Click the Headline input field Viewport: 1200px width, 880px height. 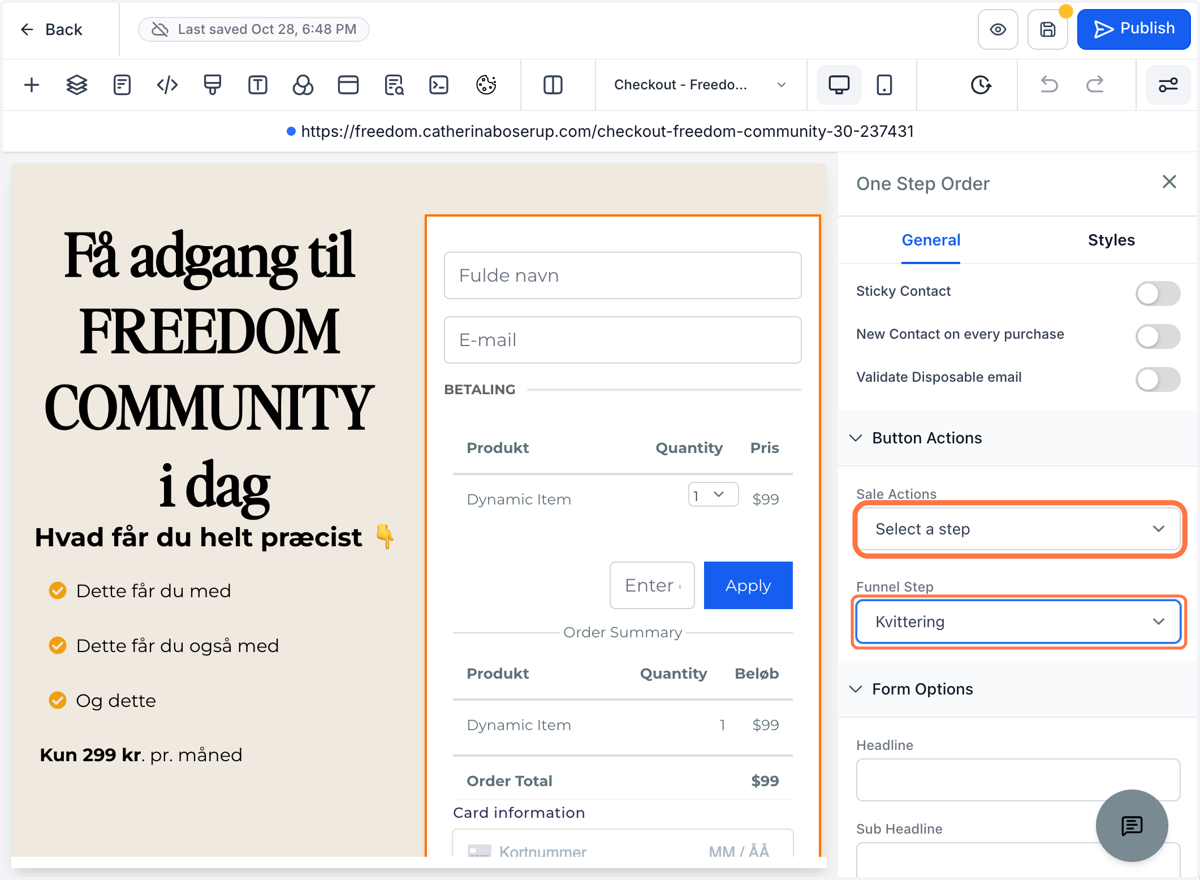click(1019, 780)
